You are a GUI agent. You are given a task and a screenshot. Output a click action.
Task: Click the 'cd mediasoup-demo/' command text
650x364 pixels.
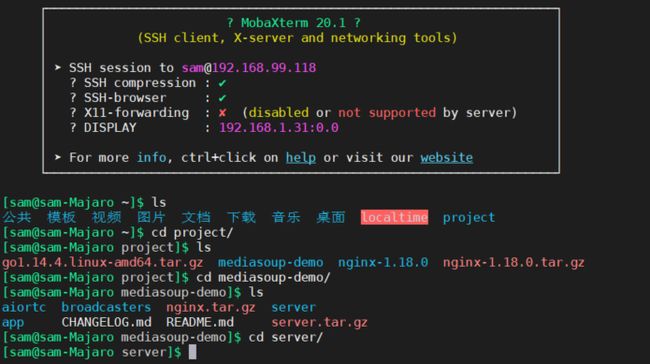(x=263, y=277)
